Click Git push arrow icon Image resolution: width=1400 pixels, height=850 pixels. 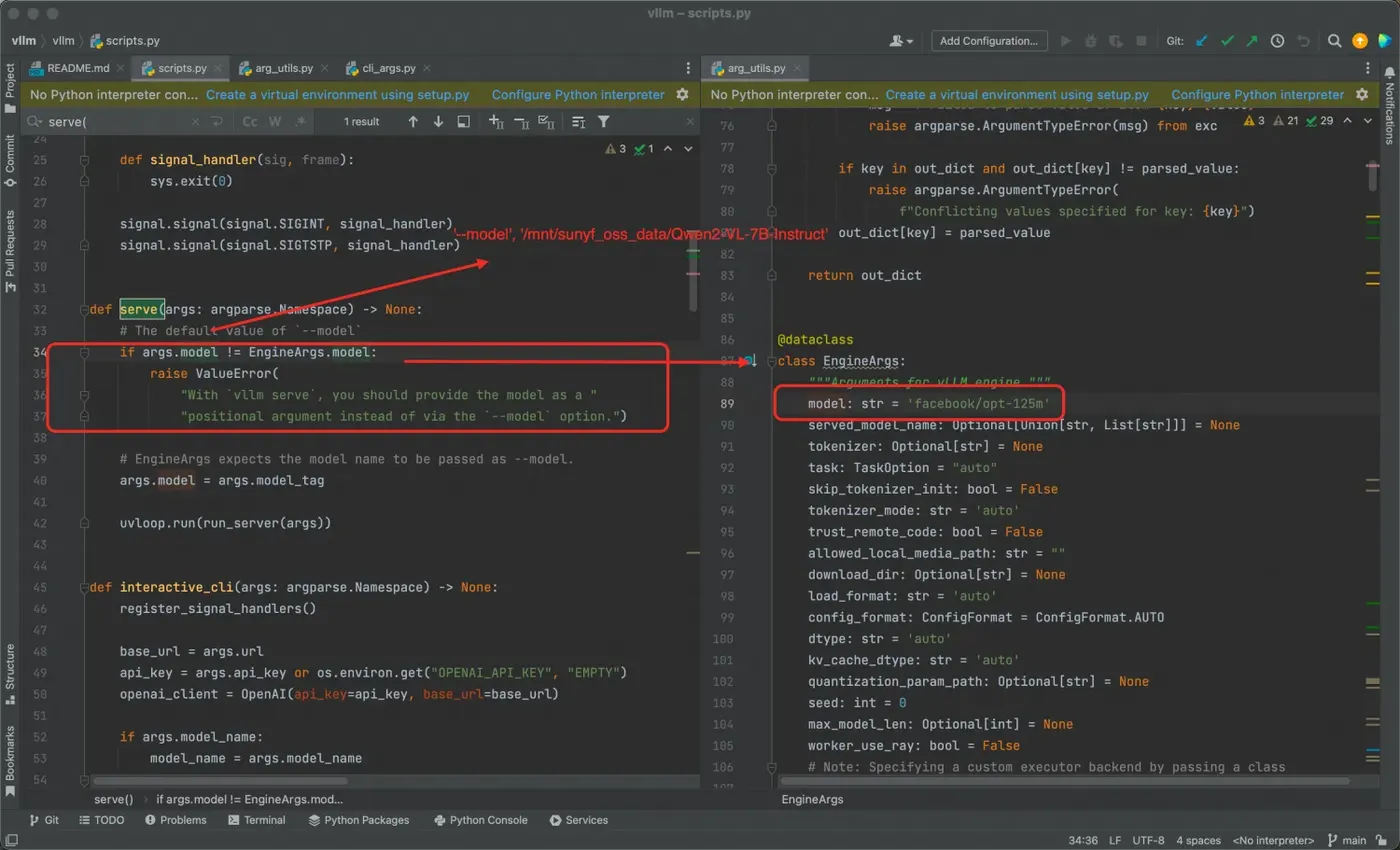[x=1252, y=41]
